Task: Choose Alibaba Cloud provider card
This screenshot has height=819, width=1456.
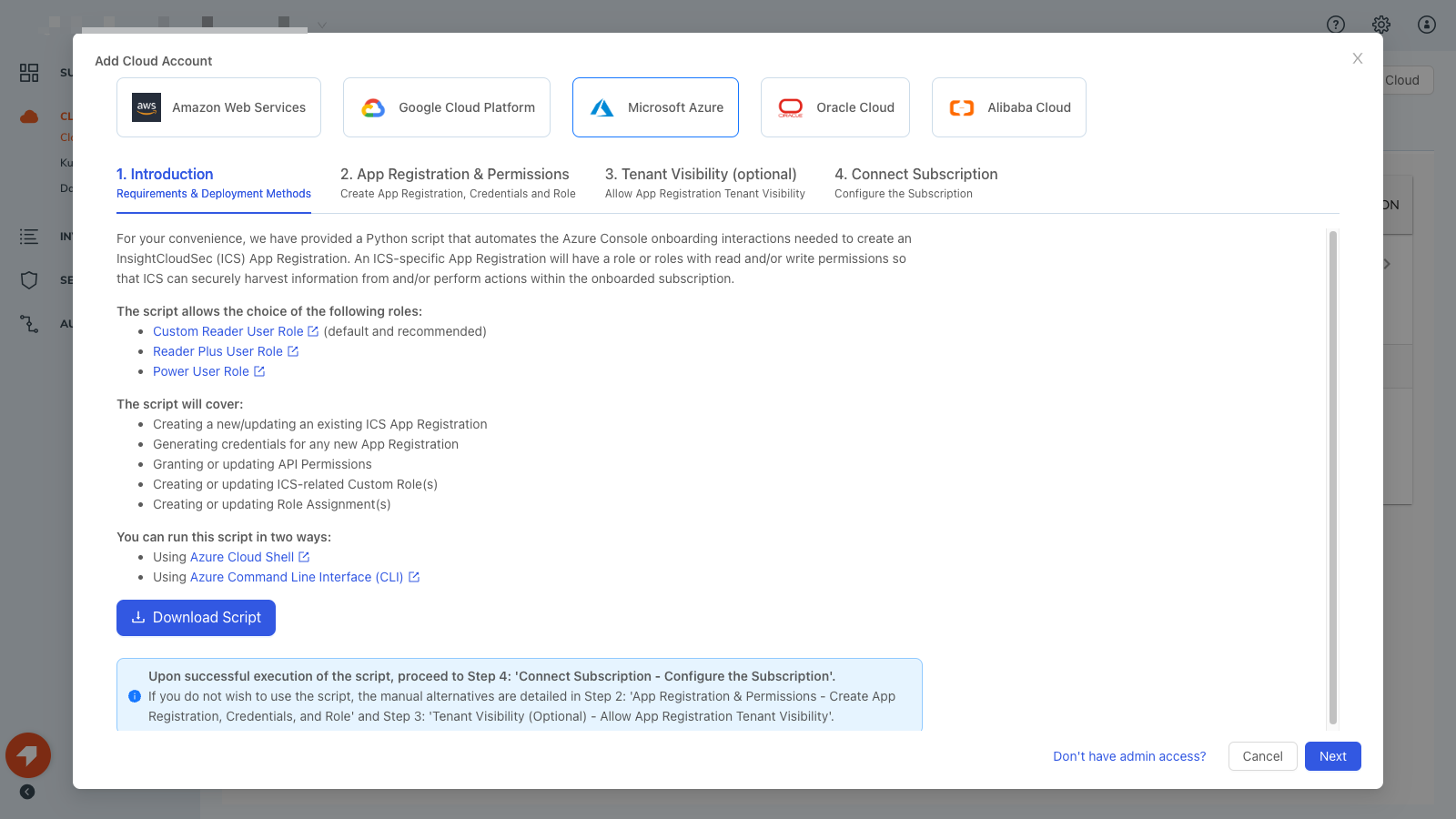Action: (x=1009, y=107)
